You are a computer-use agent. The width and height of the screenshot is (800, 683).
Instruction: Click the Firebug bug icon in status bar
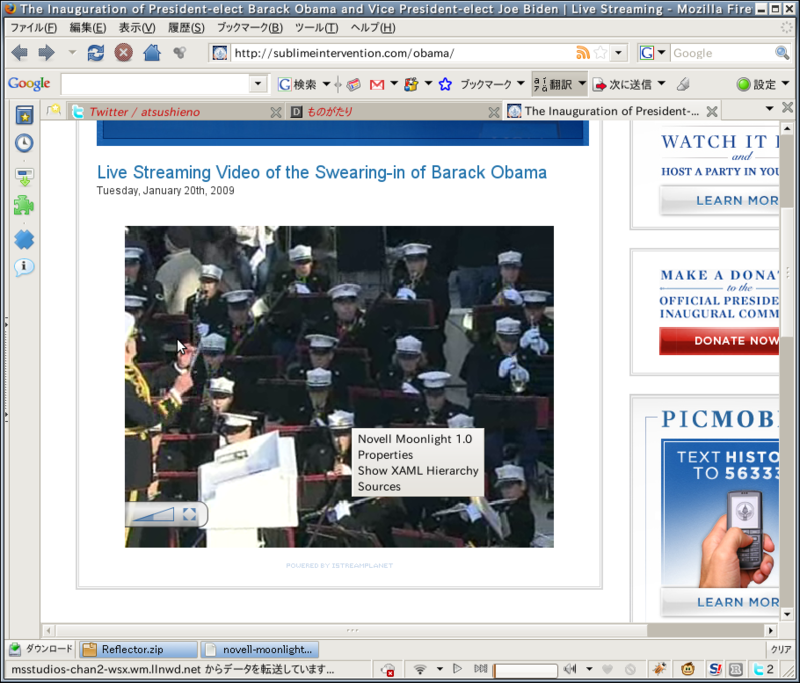pyautogui.click(x=660, y=668)
